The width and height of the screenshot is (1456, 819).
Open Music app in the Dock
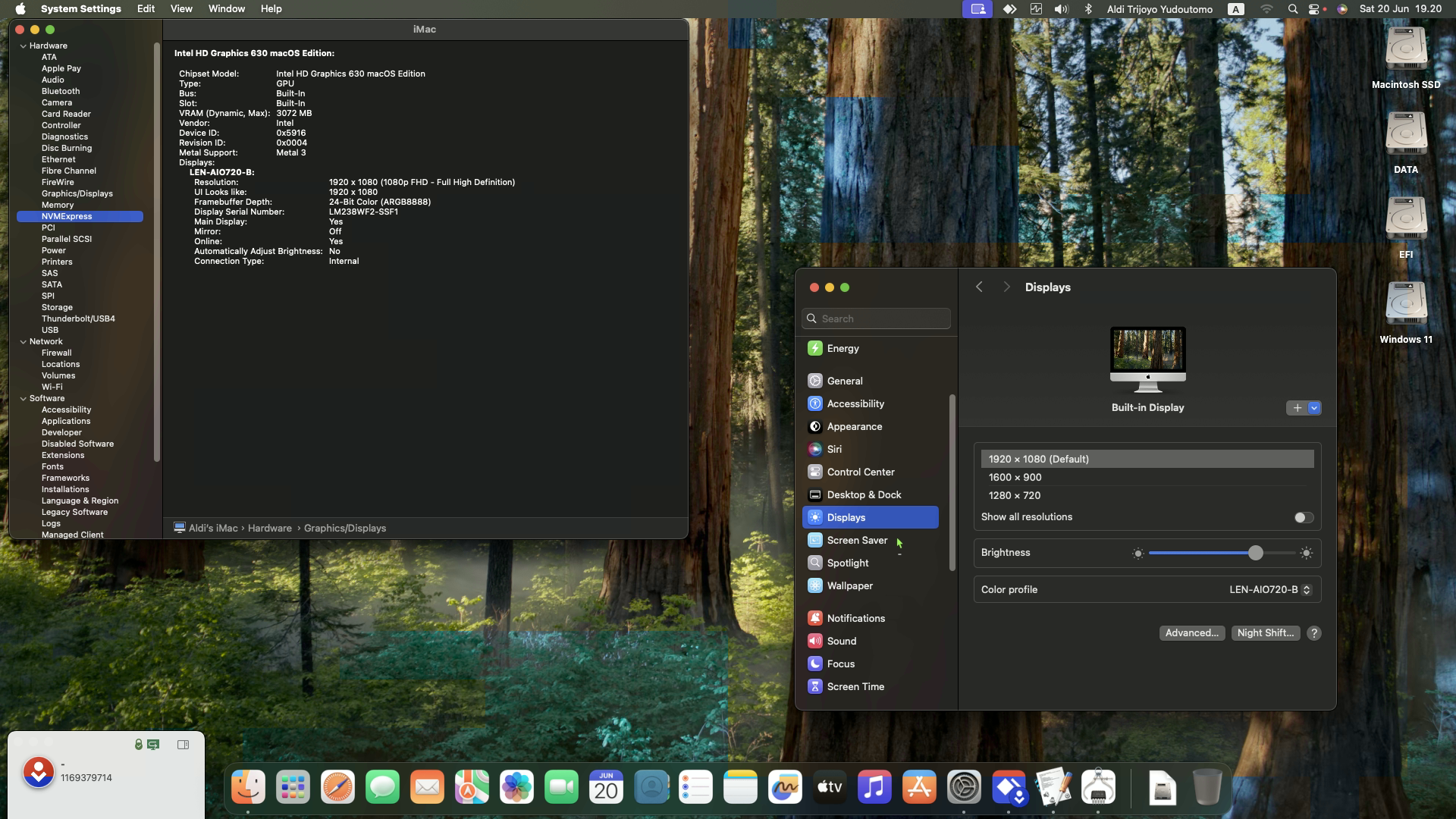click(874, 788)
